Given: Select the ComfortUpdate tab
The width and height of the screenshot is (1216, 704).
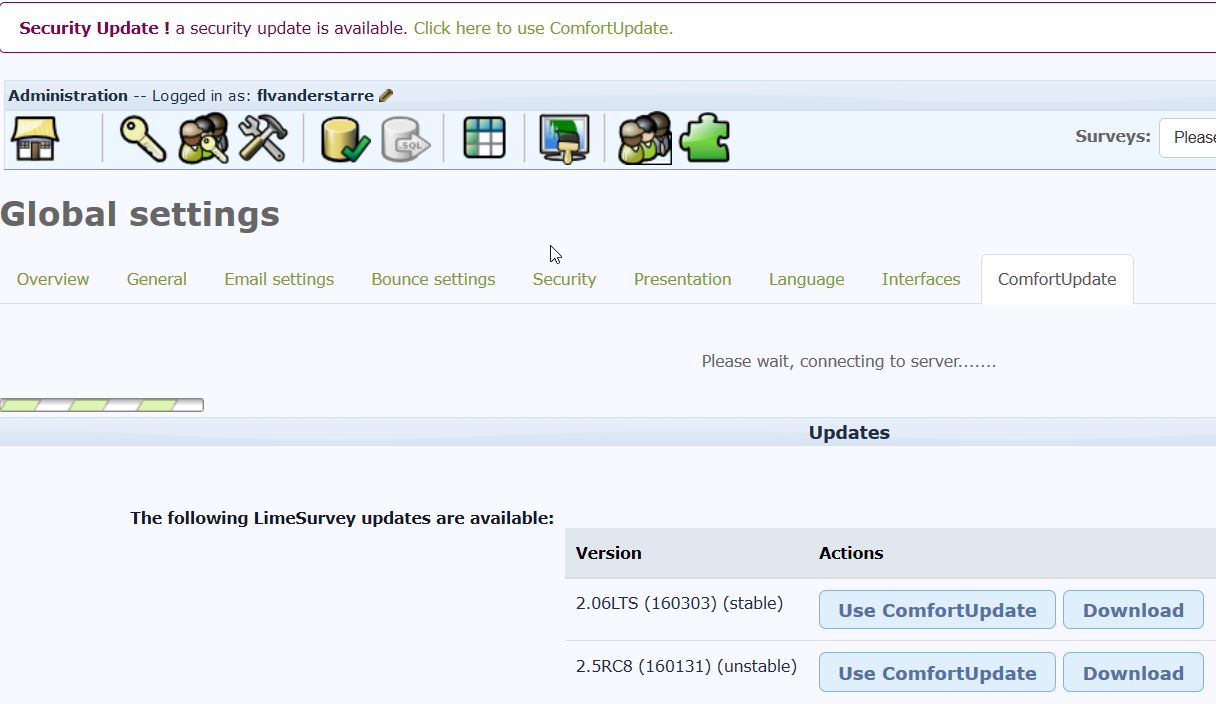Looking at the screenshot, I should pos(1057,279).
